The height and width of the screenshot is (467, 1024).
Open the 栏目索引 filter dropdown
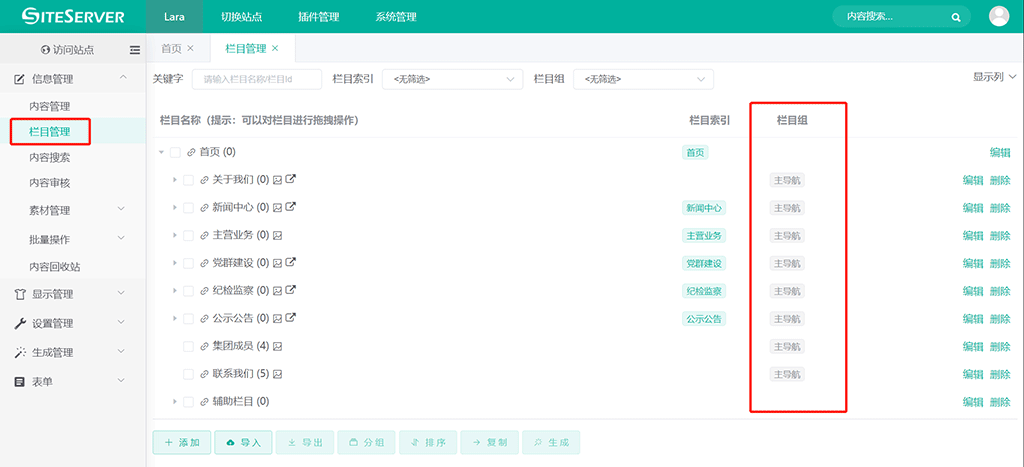[x=452, y=79]
